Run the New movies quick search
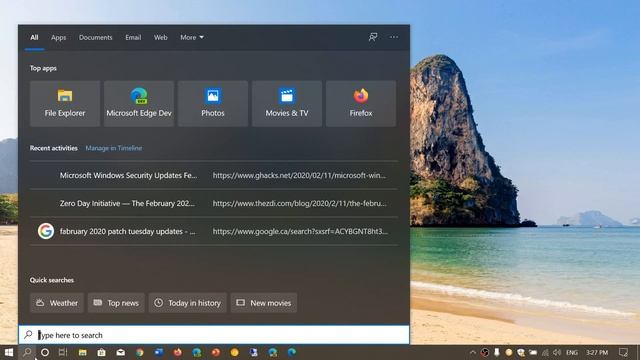This screenshot has width=640, height=360. point(264,303)
